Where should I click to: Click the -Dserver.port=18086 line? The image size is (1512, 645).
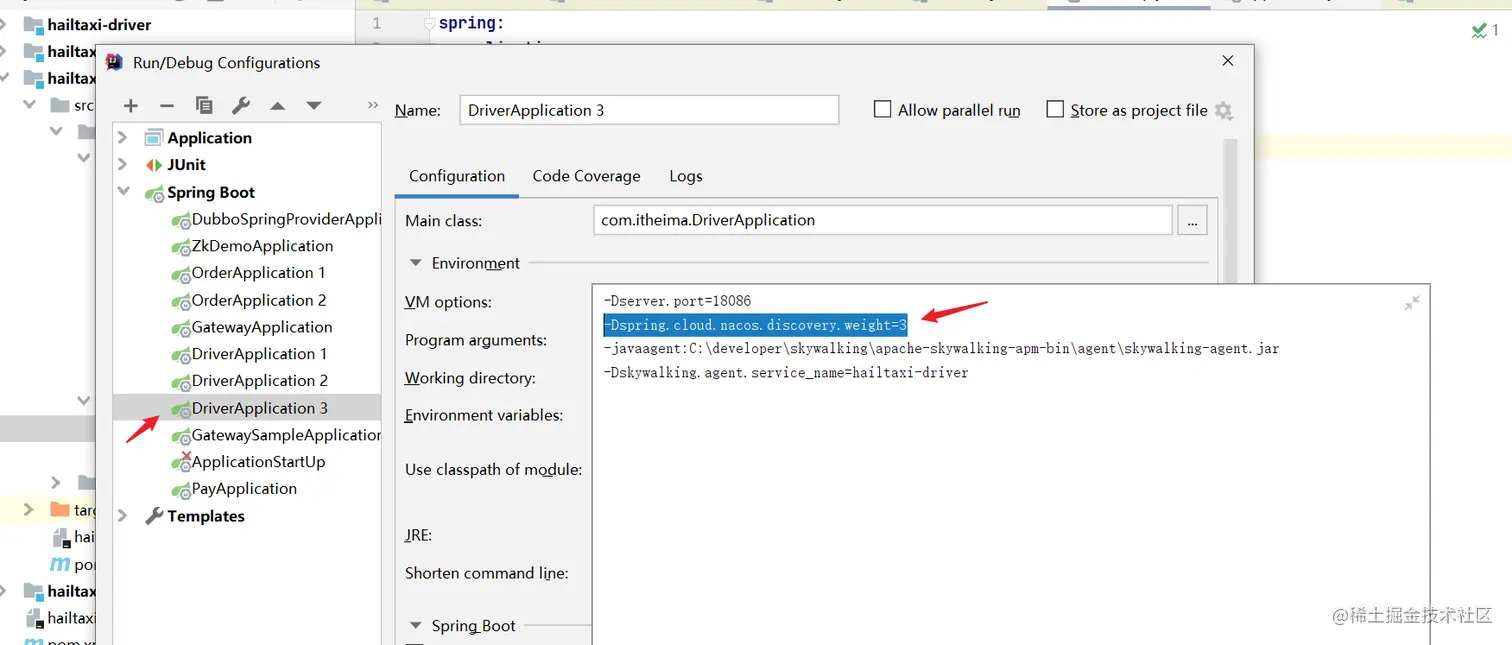[677, 301]
